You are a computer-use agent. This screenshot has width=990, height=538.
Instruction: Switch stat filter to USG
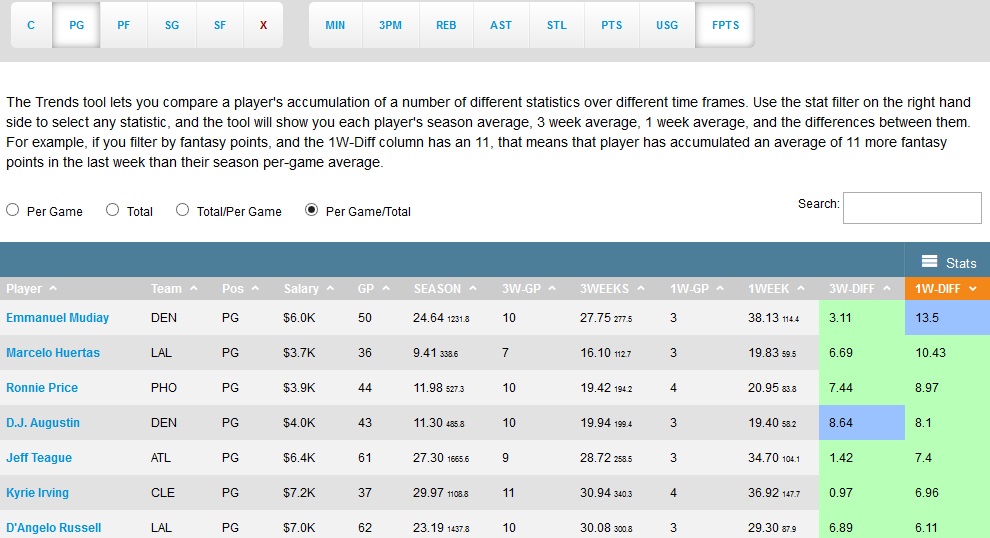667,25
